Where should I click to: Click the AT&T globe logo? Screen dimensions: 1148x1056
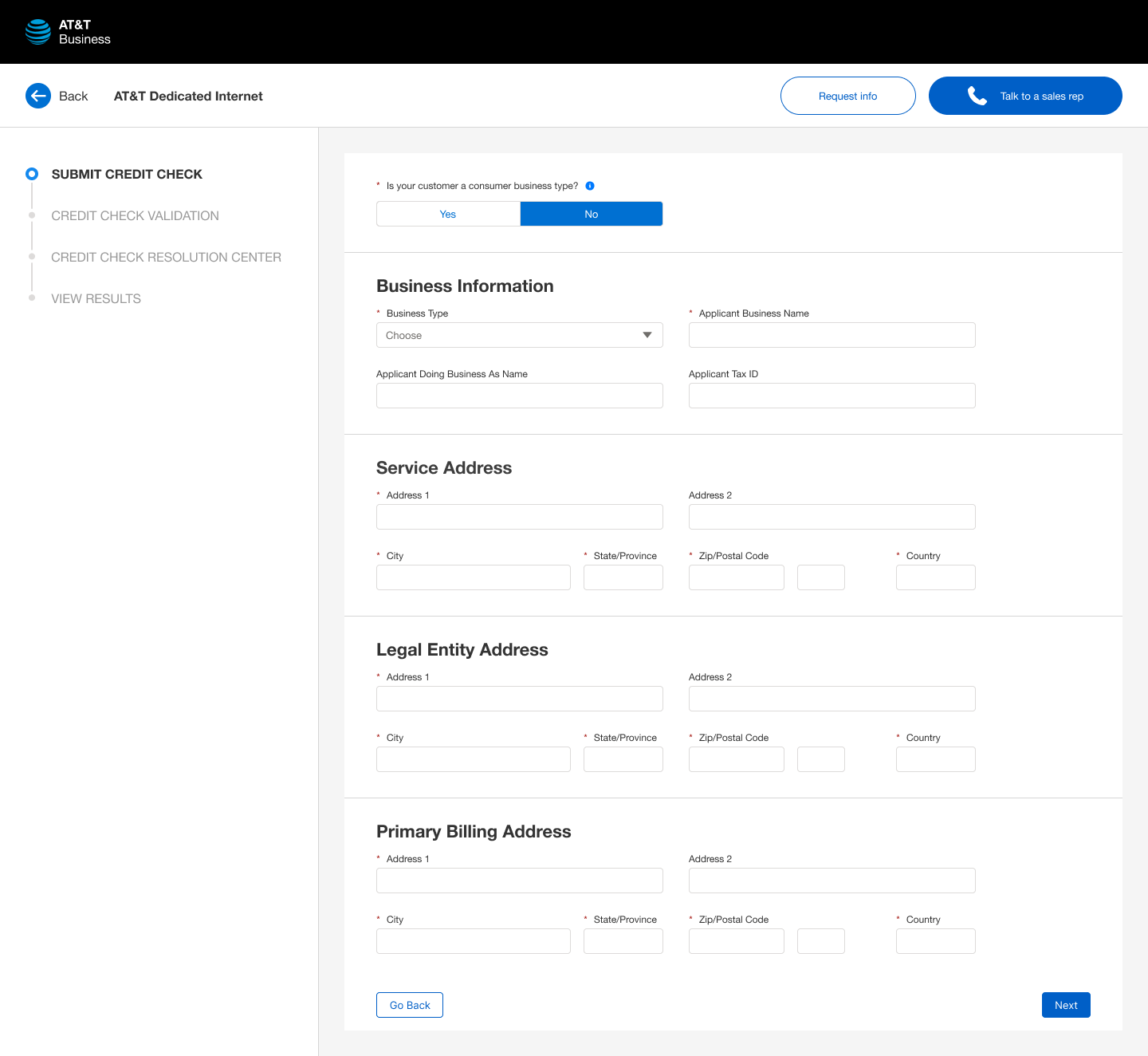(x=38, y=32)
